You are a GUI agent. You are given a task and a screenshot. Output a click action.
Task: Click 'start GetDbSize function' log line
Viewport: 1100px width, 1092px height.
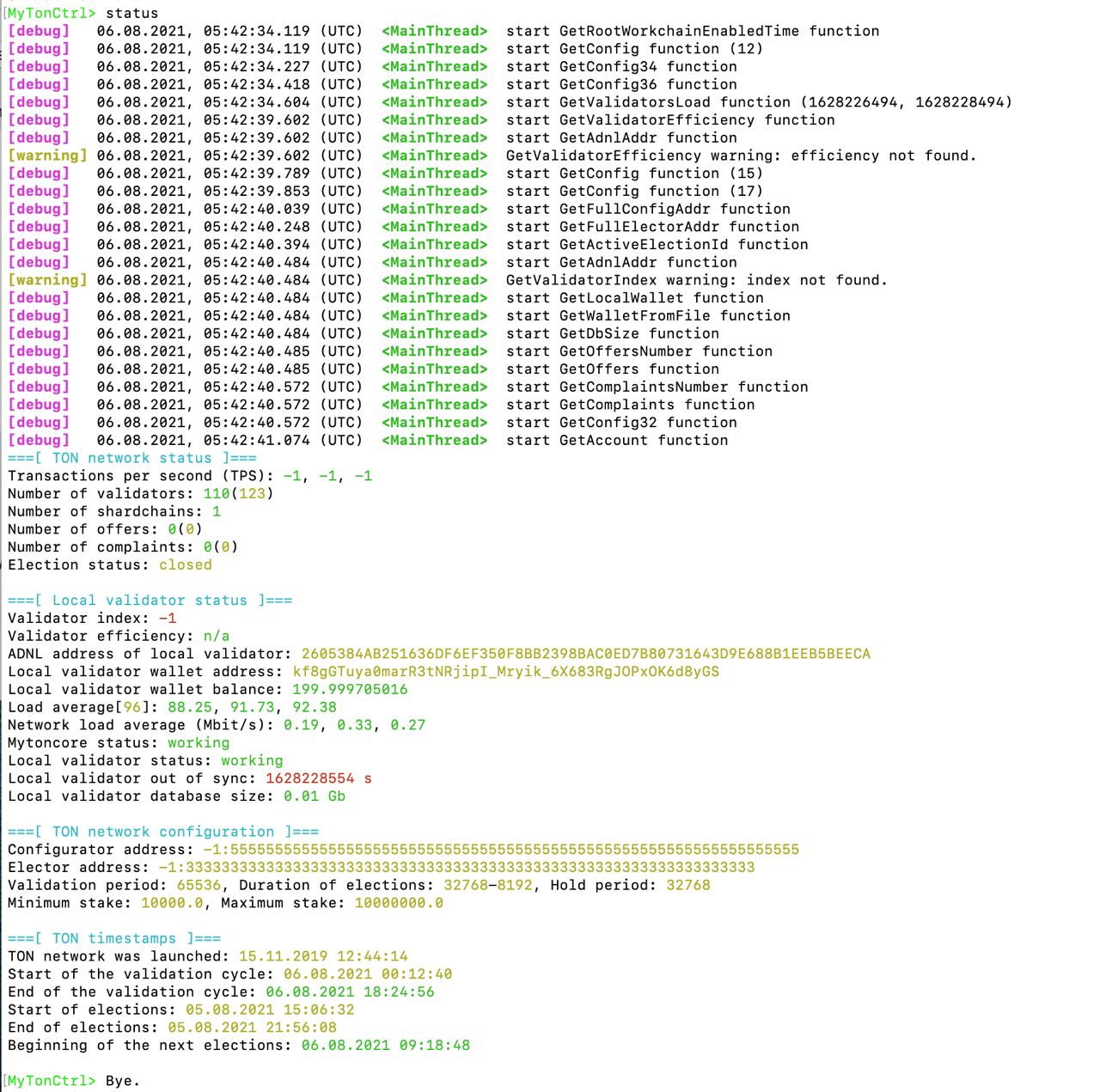613,333
